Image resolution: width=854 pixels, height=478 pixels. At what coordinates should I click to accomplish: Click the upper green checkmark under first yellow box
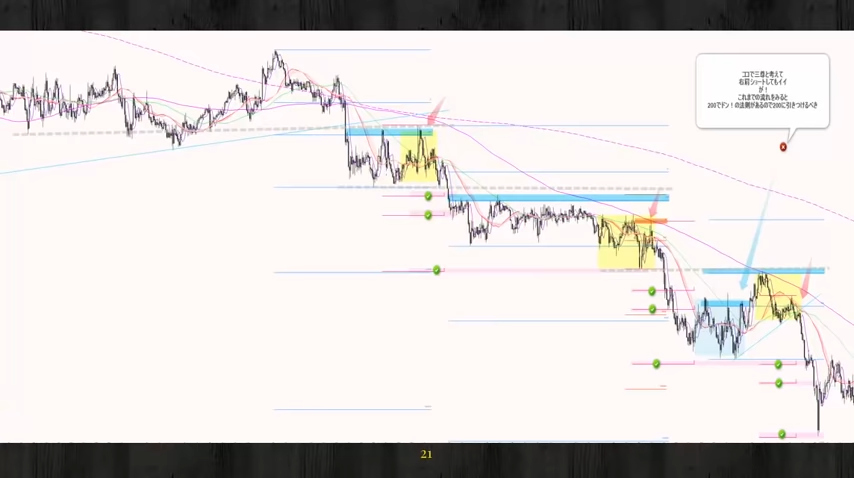[x=428, y=196]
